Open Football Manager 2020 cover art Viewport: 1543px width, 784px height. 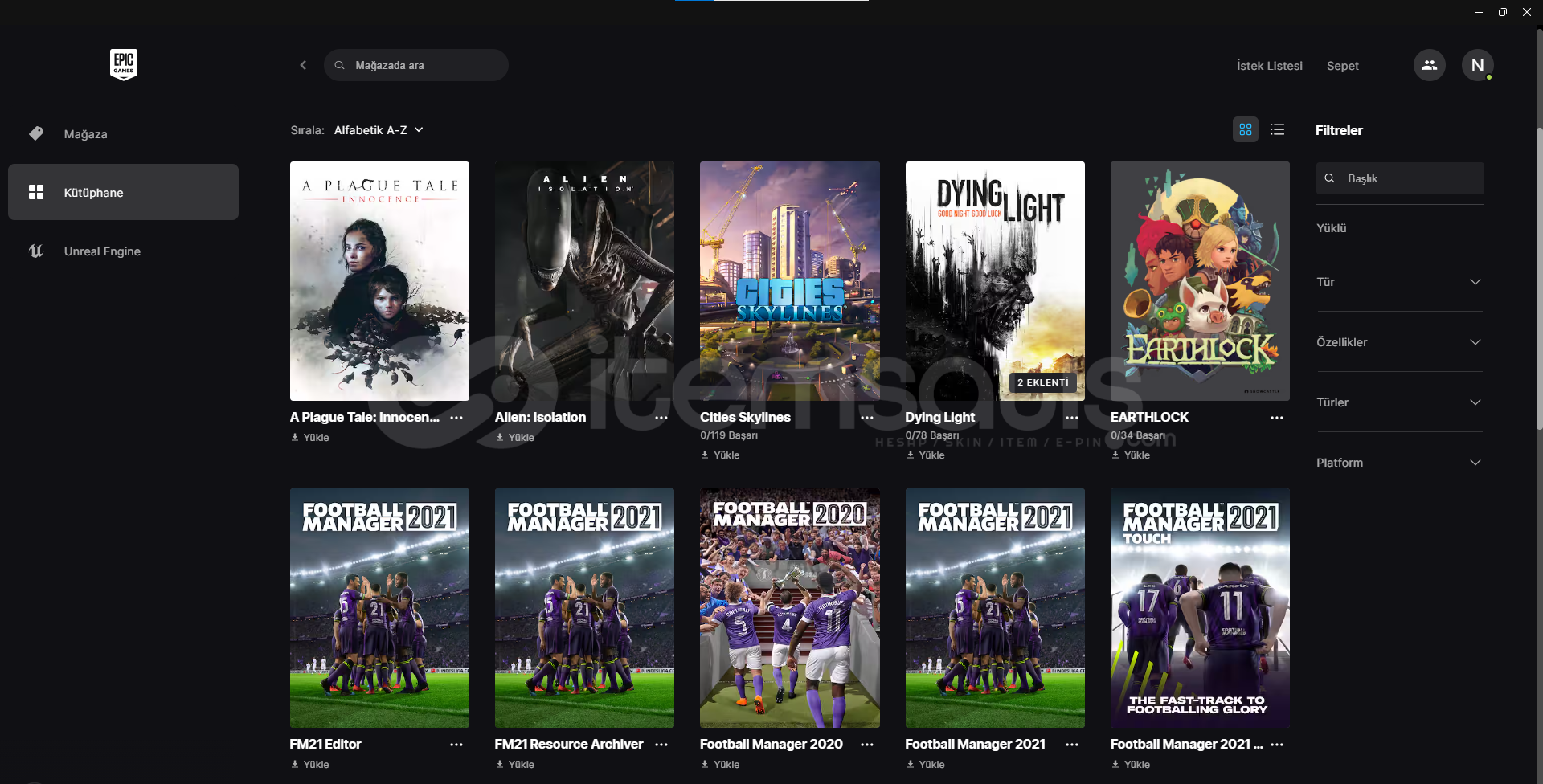790,608
